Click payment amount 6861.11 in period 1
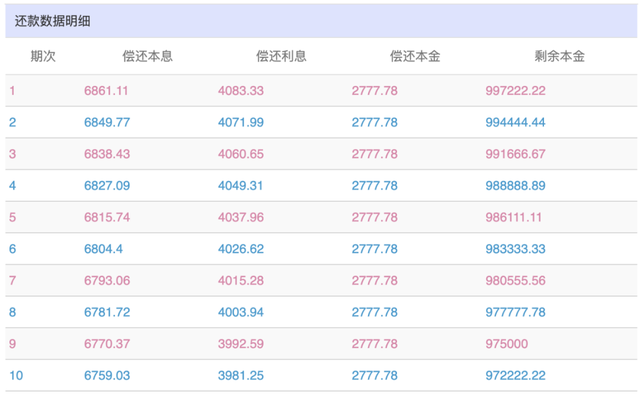 pos(106,91)
